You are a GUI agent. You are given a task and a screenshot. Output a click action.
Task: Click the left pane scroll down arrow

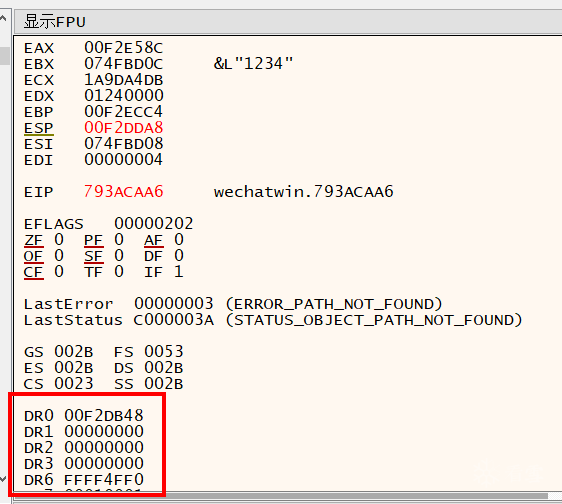(x=4, y=479)
